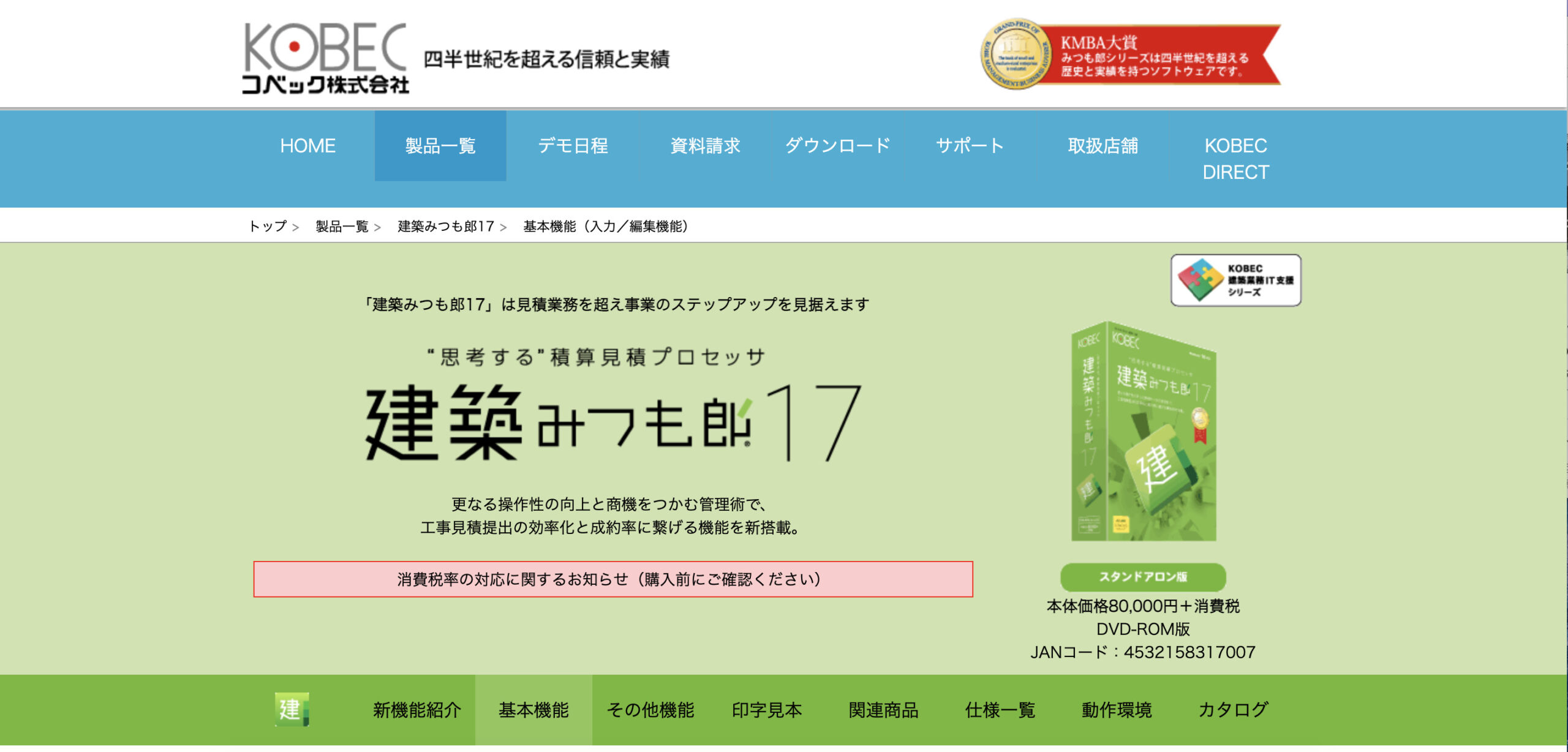Click the 建築みつも郎17 large title logo
This screenshot has height=752, width=1568.
[613, 423]
